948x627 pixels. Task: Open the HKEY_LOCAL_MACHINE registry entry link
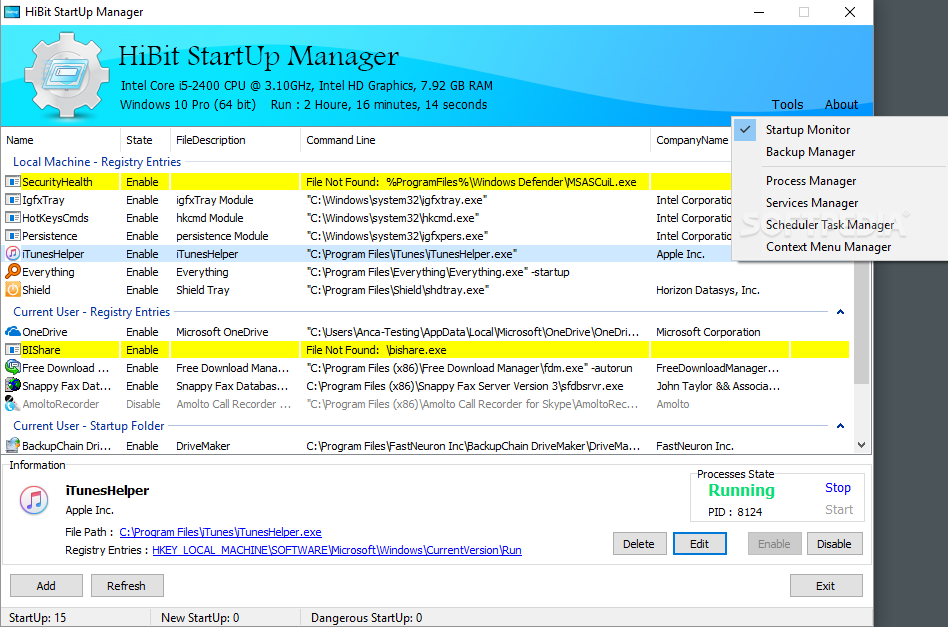pos(337,550)
